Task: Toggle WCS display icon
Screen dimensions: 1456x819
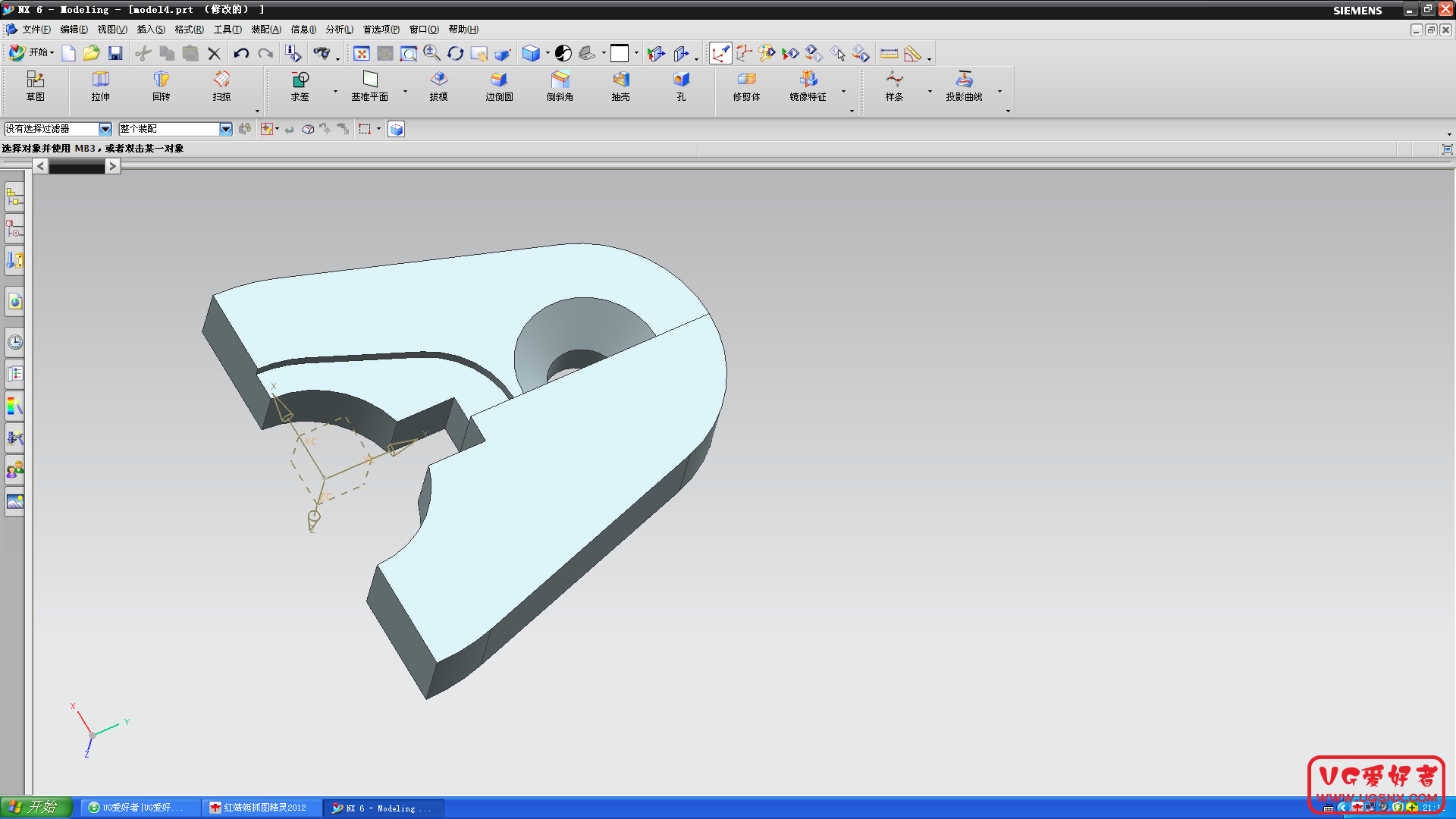Action: tap(720, 53)
